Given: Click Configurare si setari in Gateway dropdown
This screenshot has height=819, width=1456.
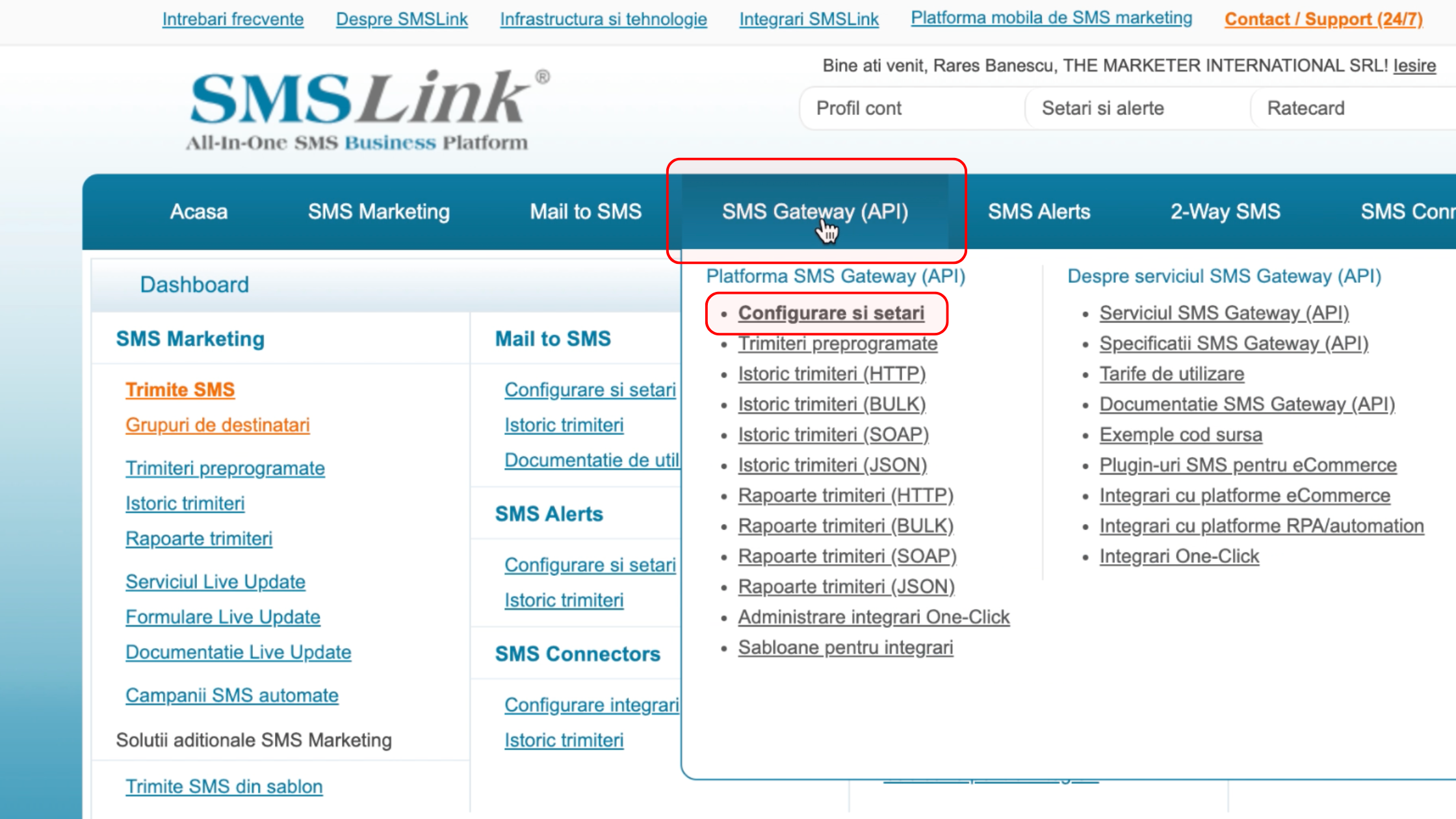Looking at the screenshot, I should point(831,313).
